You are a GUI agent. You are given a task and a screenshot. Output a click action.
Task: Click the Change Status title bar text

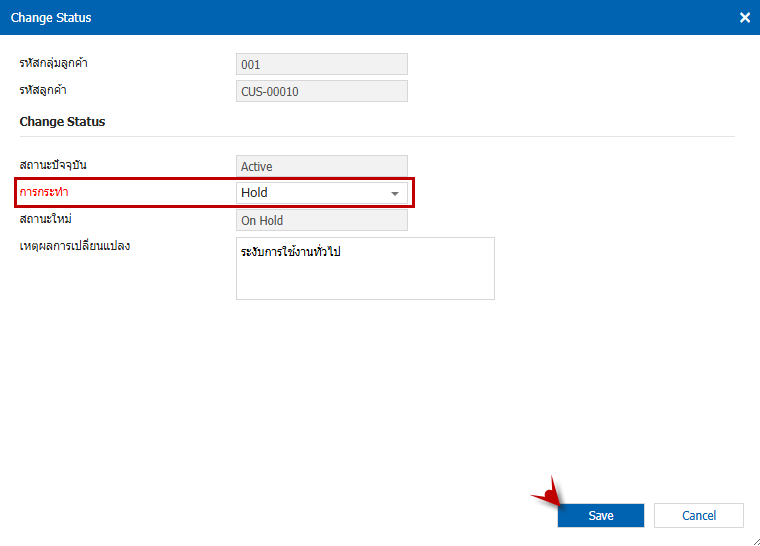point(51,18)
